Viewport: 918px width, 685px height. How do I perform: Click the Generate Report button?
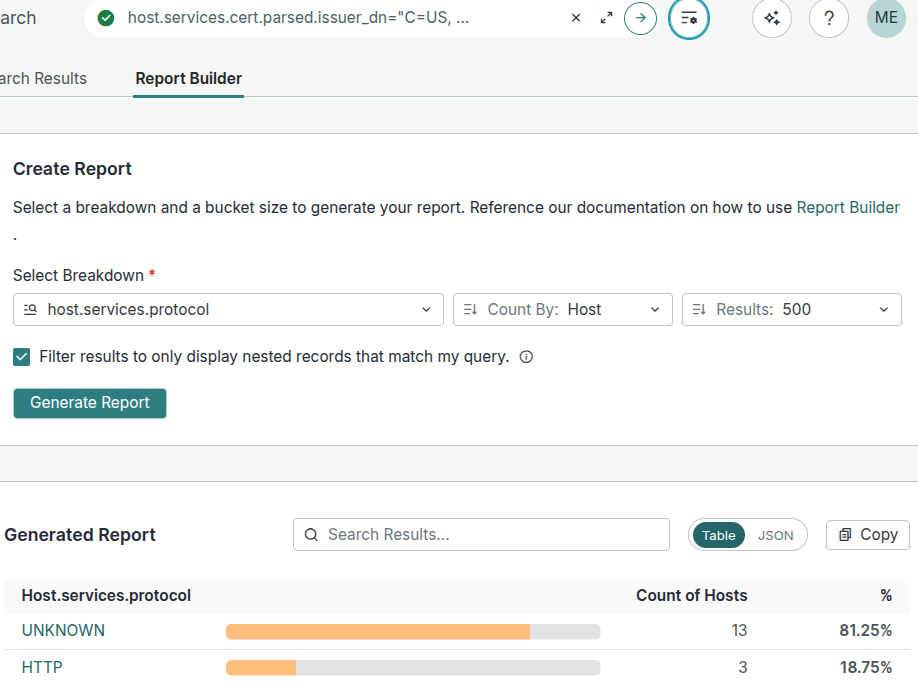coord(90,403)
